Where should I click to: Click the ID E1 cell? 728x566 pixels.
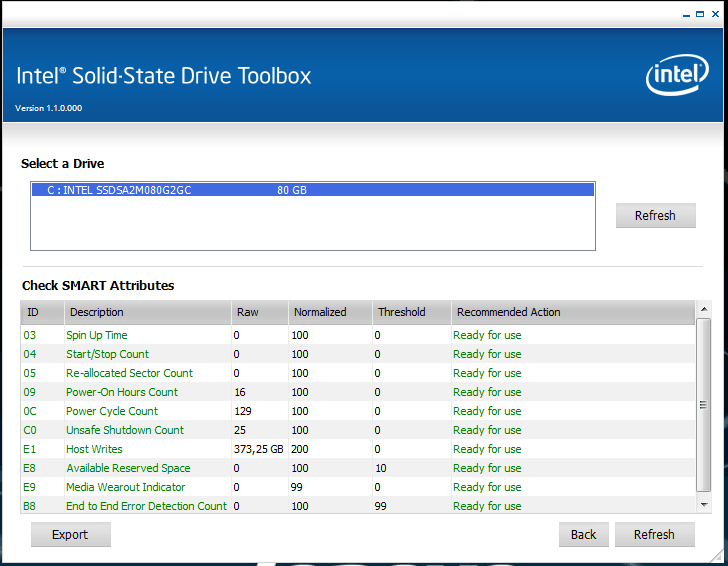point(29,449)
